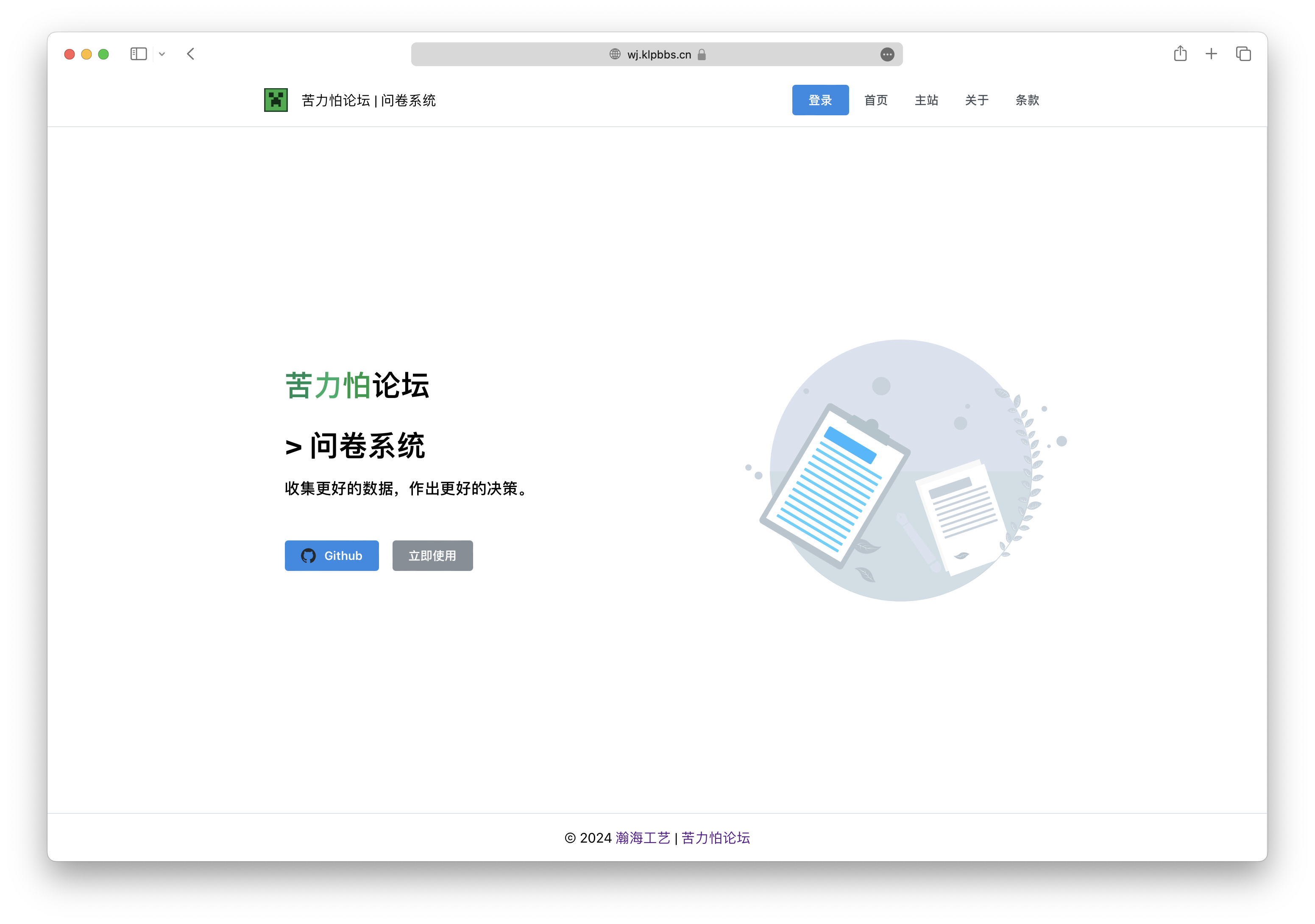Click the 苦力怕论坛 | 问卷系统 site title

tap(368, 101)
